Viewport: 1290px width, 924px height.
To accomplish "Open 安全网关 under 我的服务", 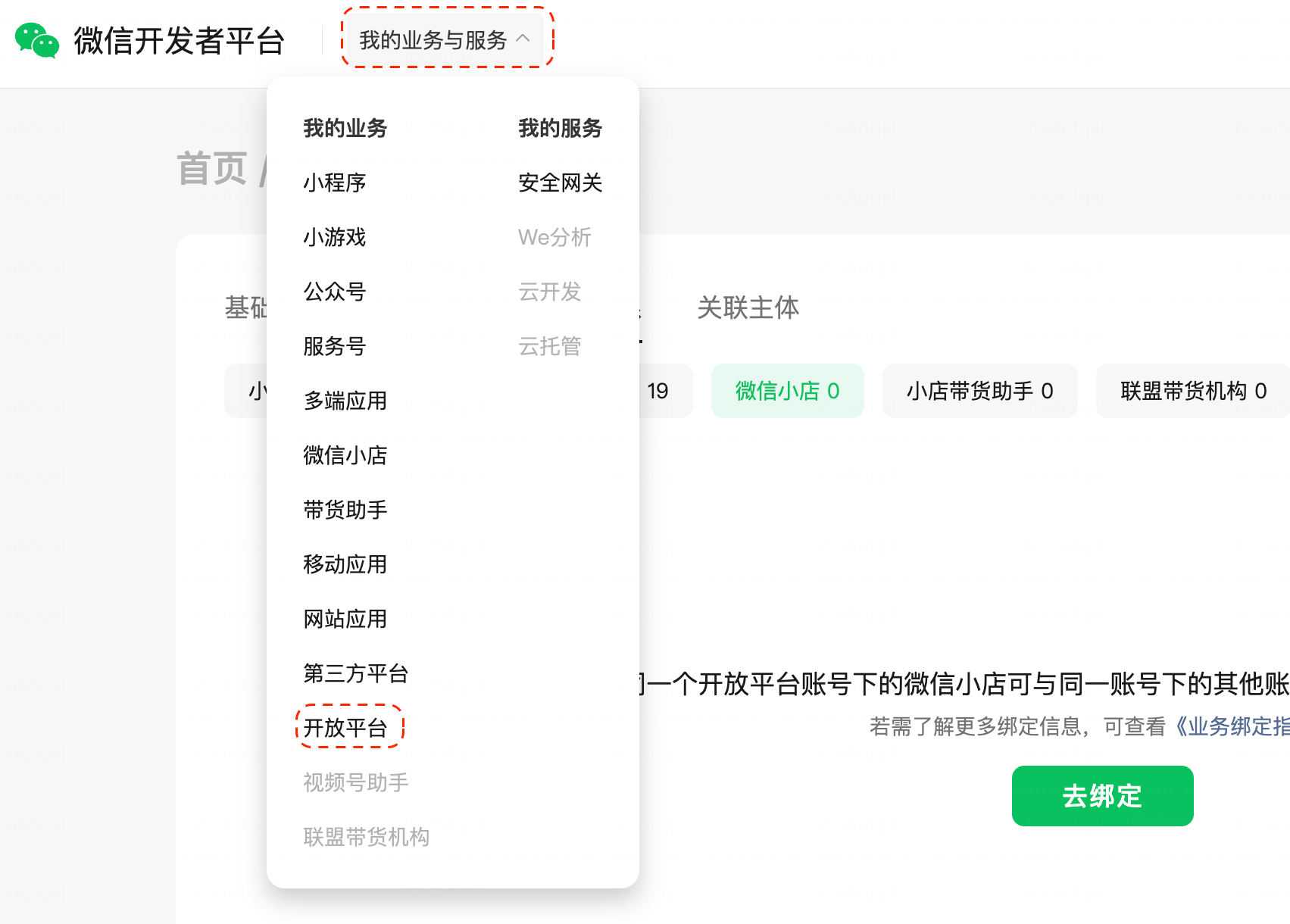I will (x=560, y=183).
